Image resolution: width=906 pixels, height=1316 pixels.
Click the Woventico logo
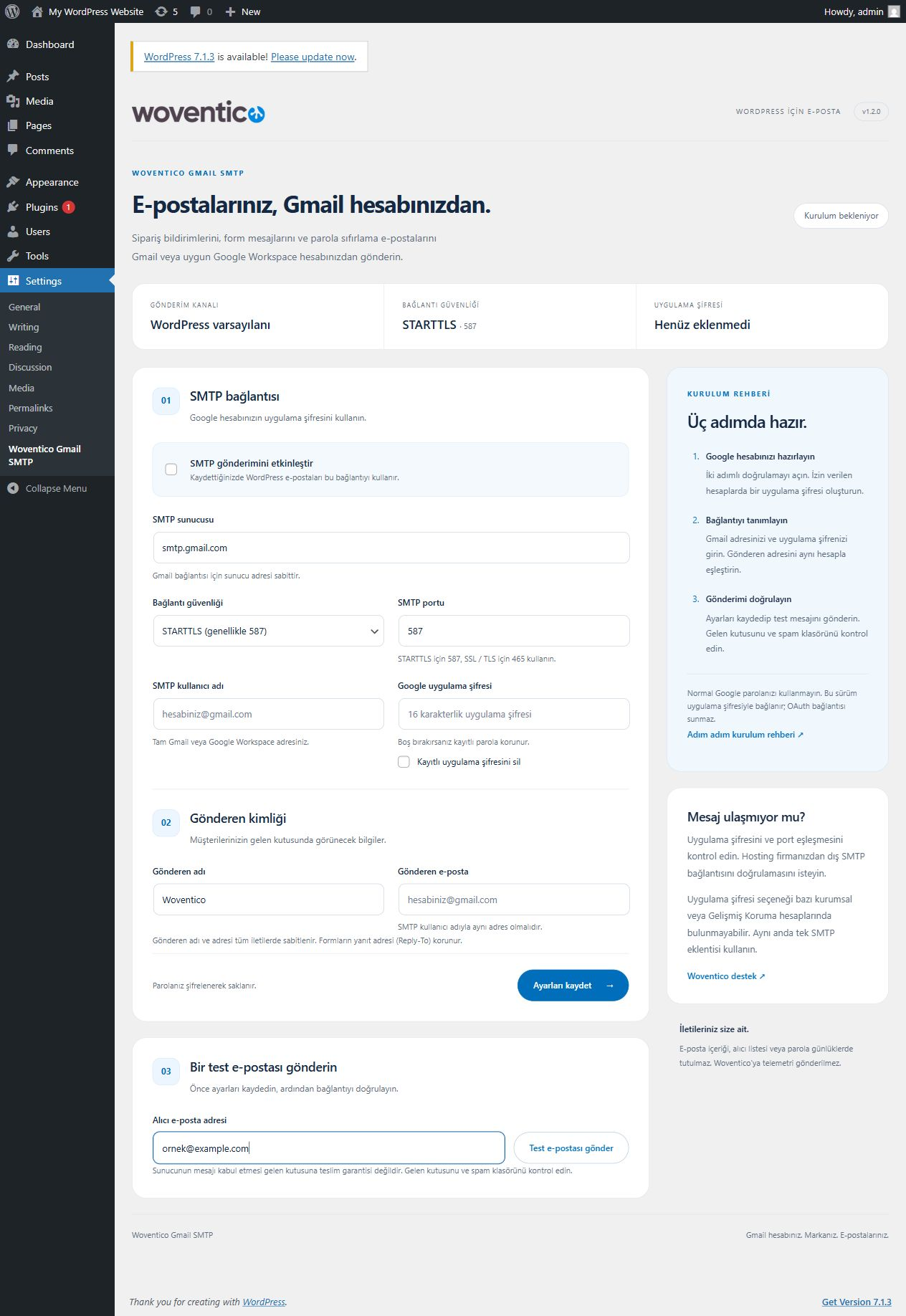(199, 112)
